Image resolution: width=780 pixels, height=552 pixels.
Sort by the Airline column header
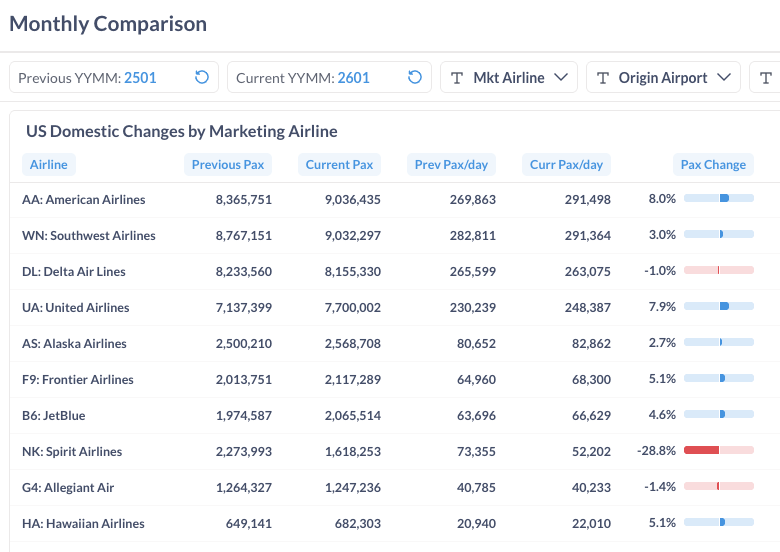(x=49, y=165)
